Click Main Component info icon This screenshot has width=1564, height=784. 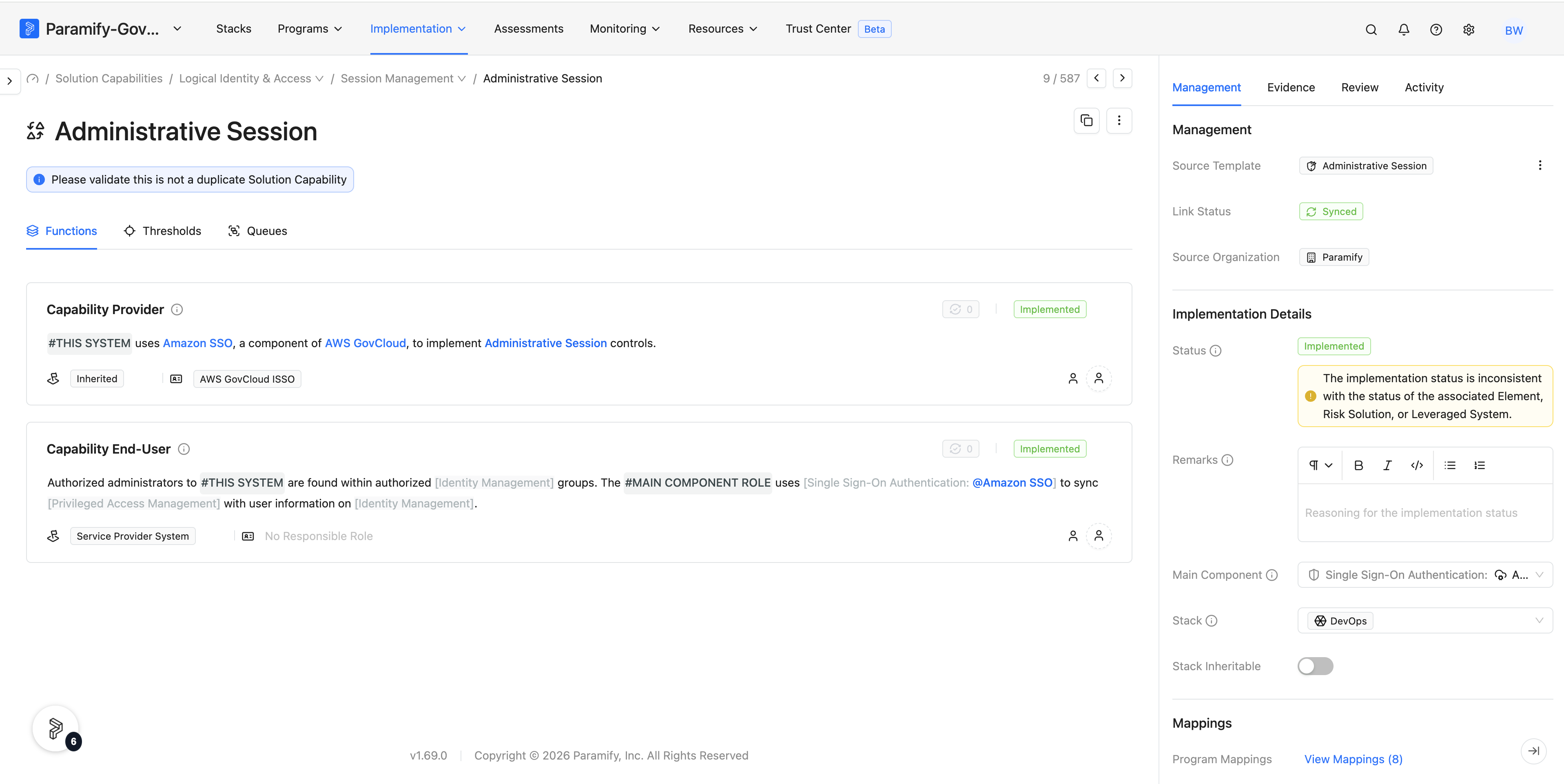pyautogui.click(x=1272, y=575)
